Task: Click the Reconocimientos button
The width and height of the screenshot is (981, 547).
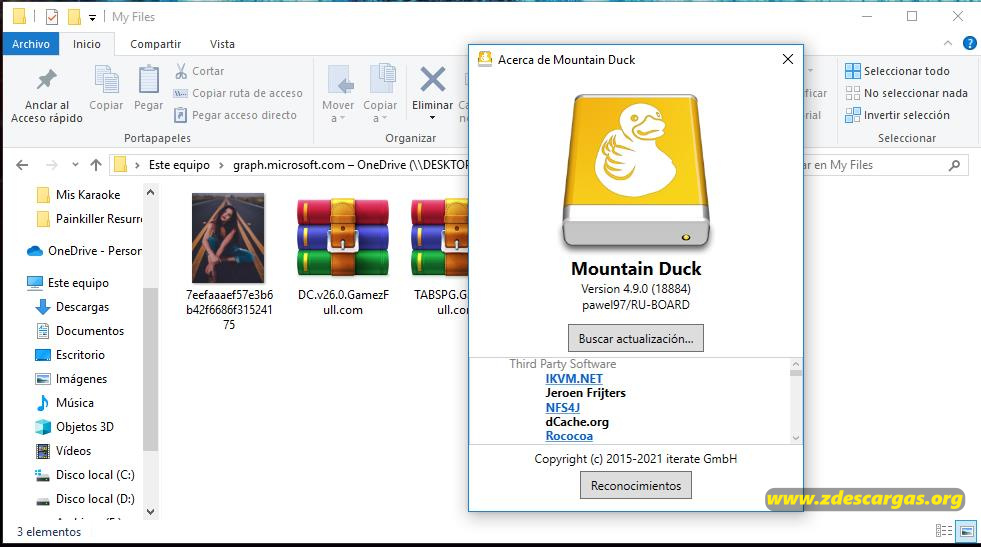Action: tap(636, 486)
